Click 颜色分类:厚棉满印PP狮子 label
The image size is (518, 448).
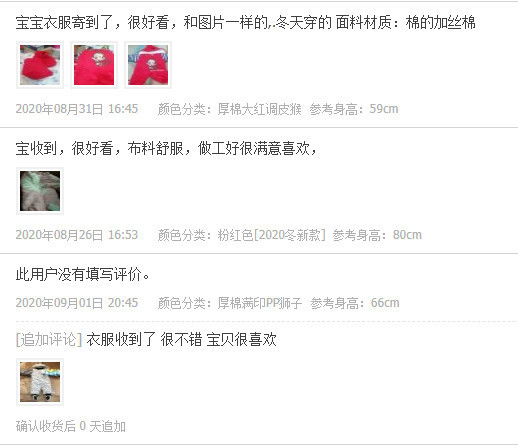(230, 303)
